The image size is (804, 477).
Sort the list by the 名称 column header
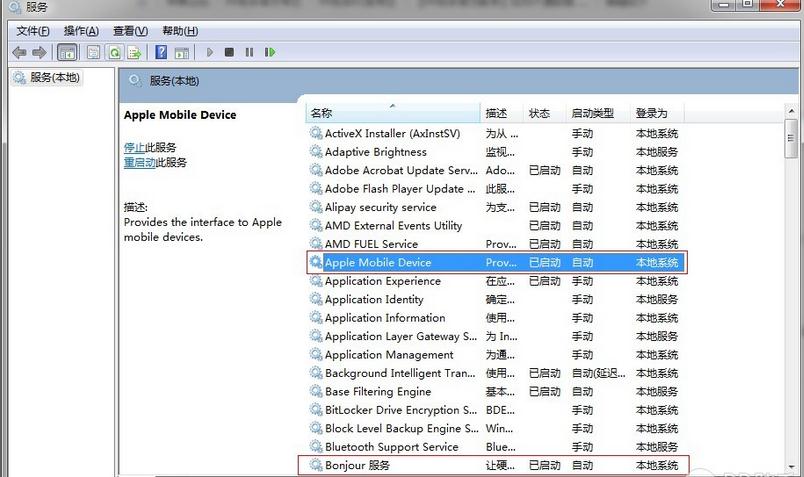(392, 113)
